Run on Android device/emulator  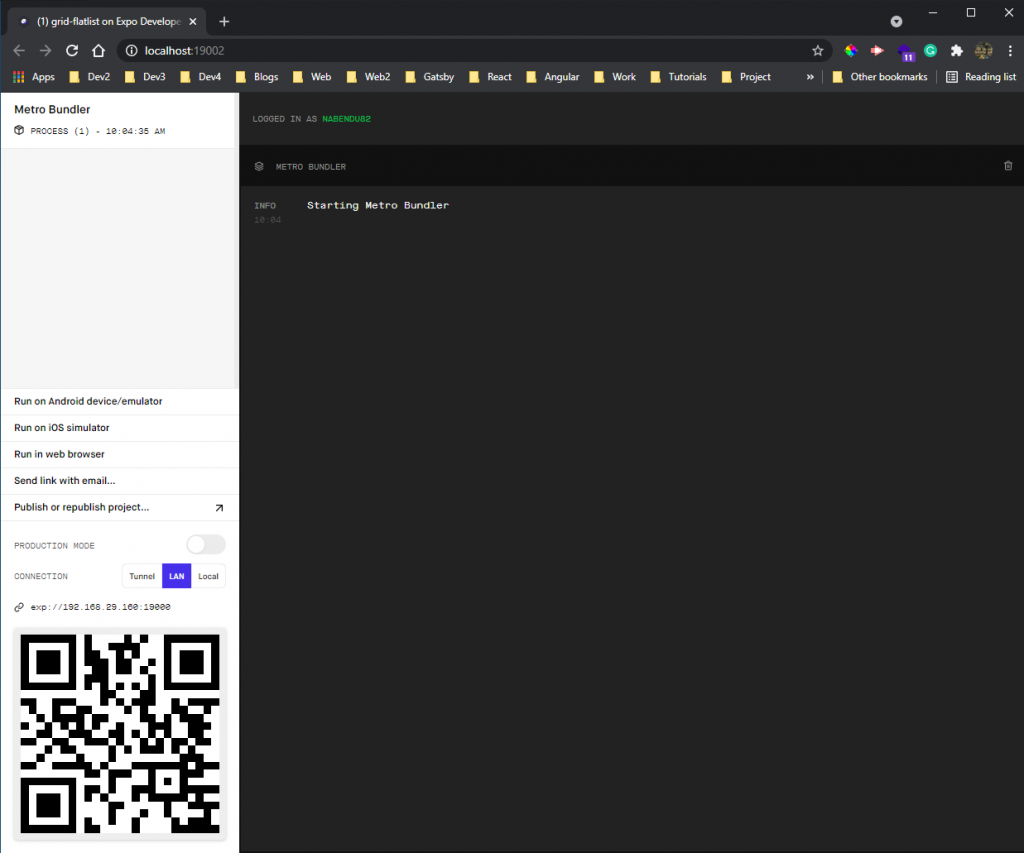pyautogui.click(x=120, y=401)
